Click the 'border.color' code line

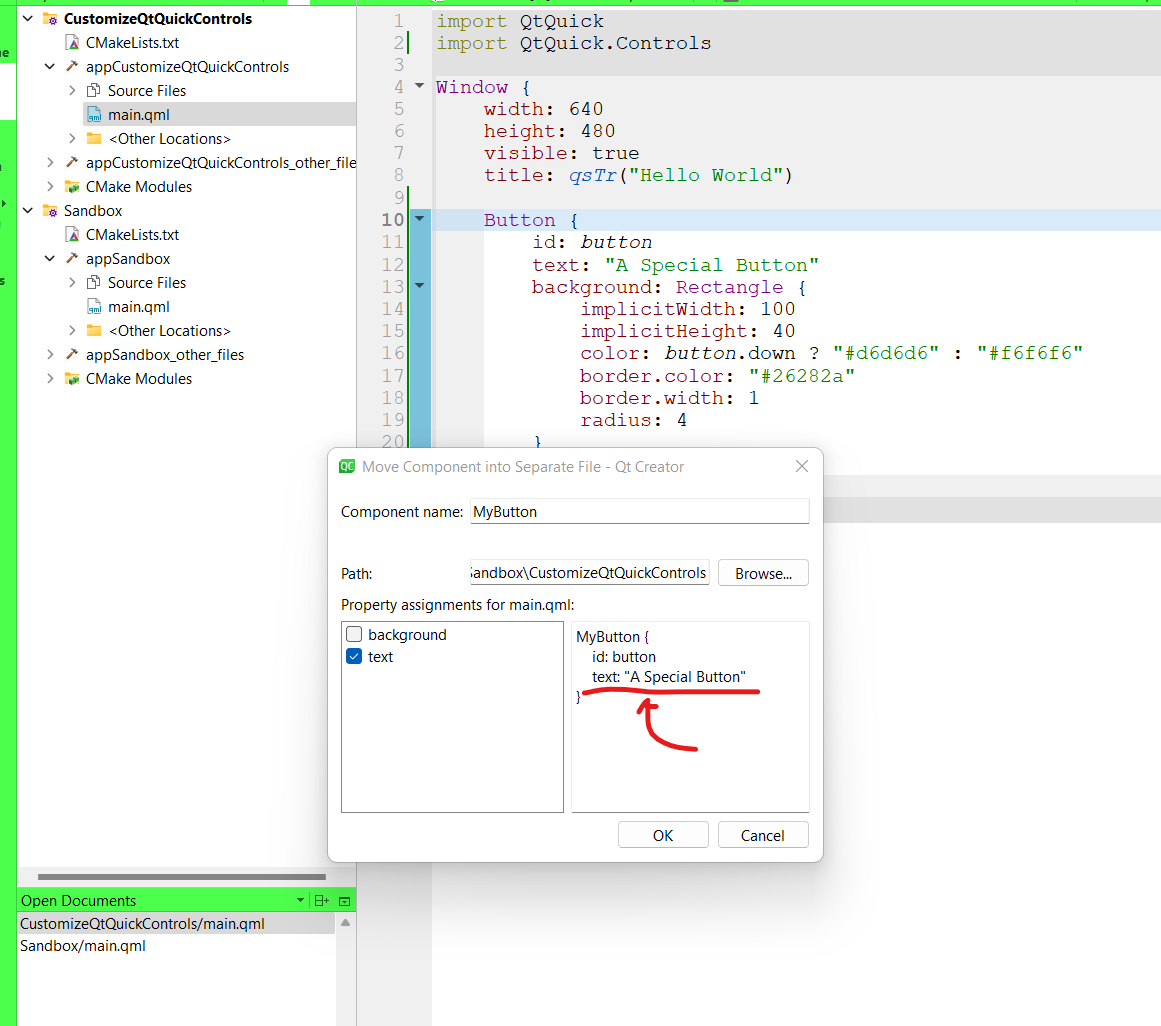pos(717,375)
